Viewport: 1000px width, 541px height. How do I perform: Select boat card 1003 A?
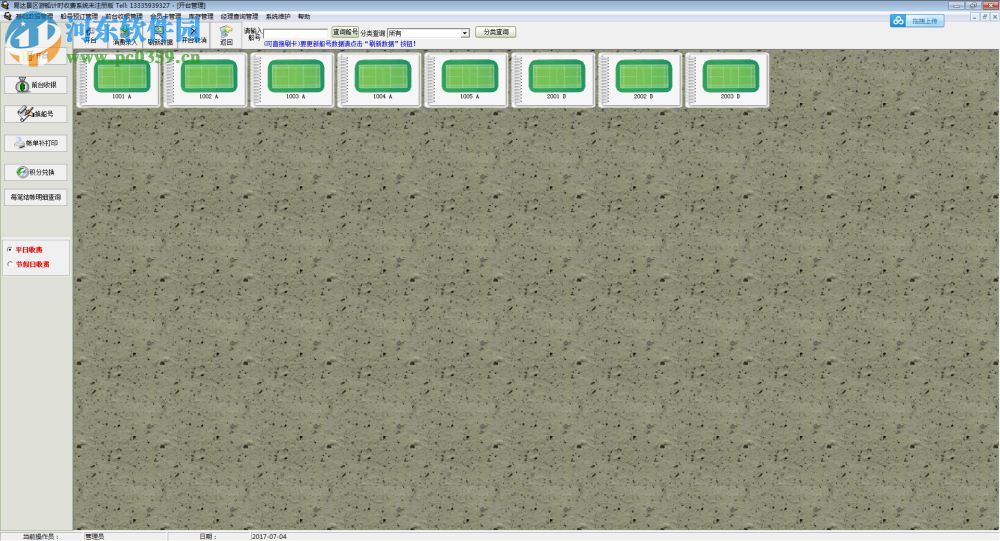292,79
